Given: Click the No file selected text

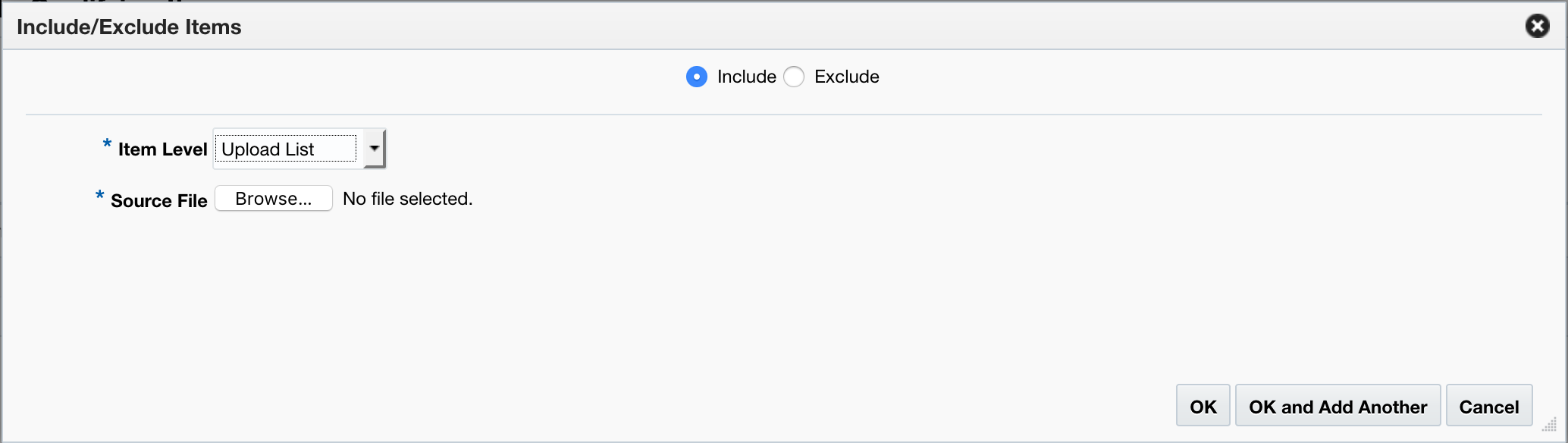Looking at the screenshot, I should (407, 198).
